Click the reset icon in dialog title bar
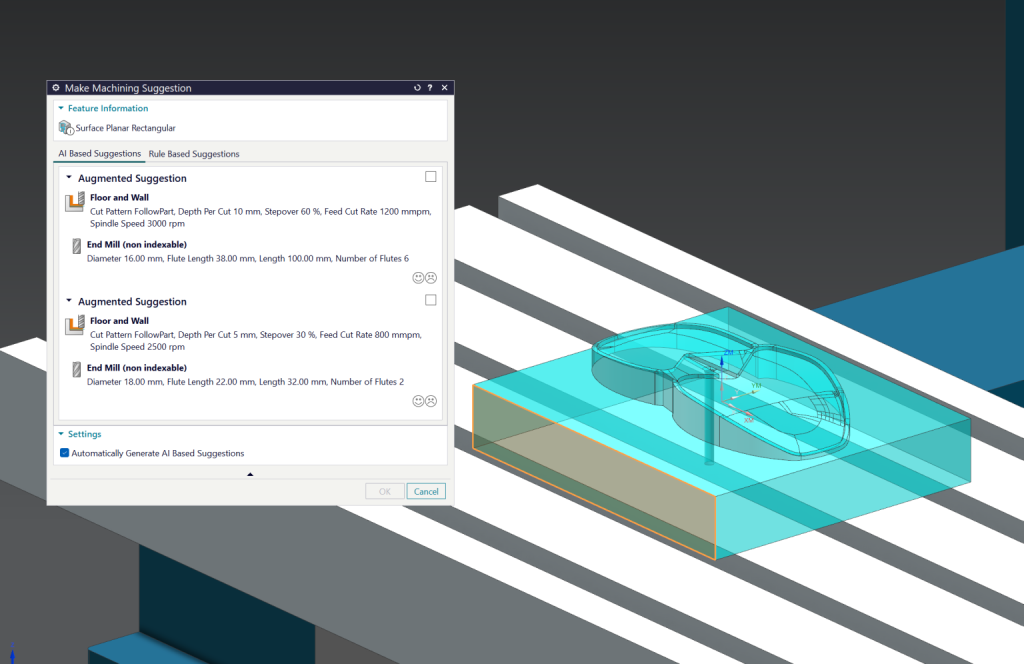This screenshot has height=664, width=1024. click(x=417, y=87)
